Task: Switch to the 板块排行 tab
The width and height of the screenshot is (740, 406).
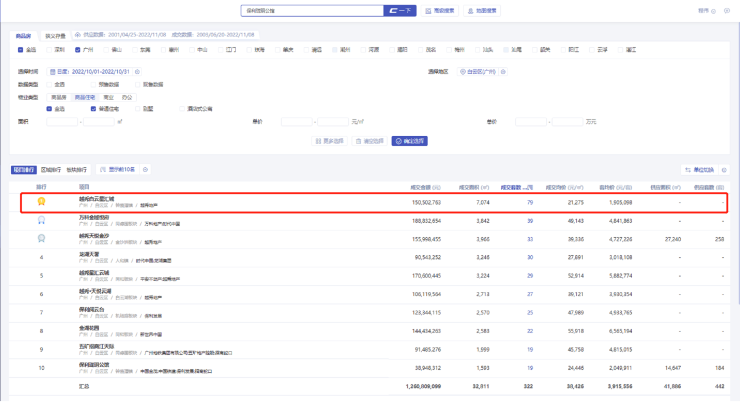Action: pyautogui.click(x=76, y=170)
